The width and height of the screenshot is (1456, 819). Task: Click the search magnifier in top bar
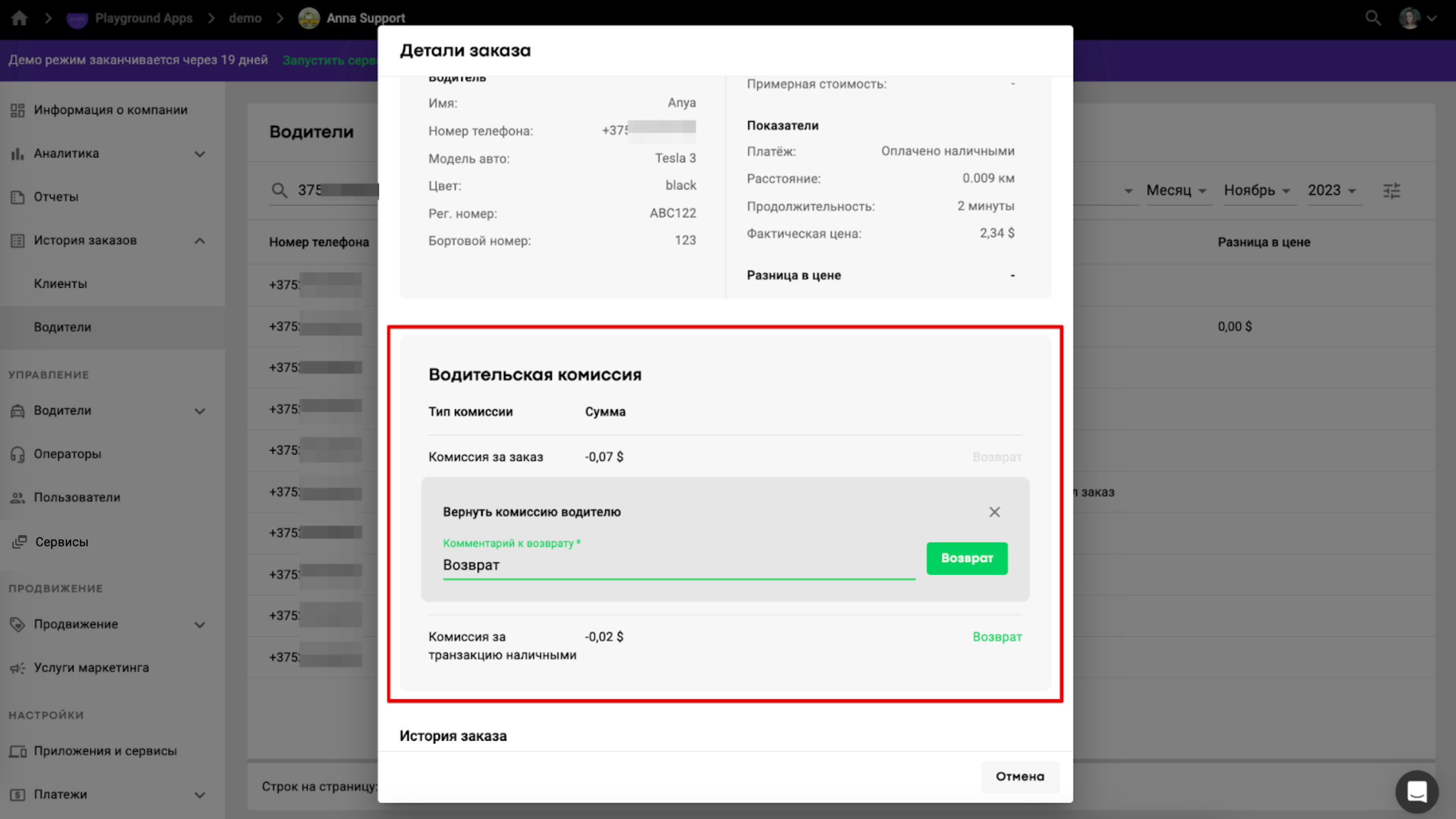click(1373, 18)
